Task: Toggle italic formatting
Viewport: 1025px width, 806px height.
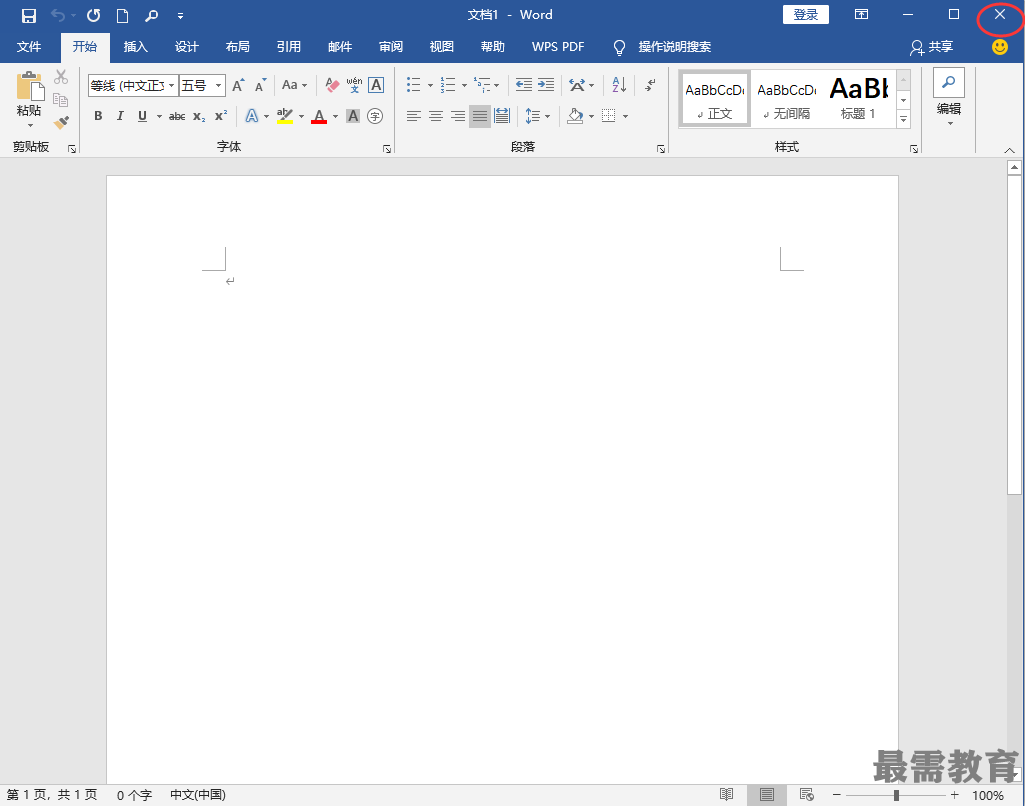Action: pos(120,116)
